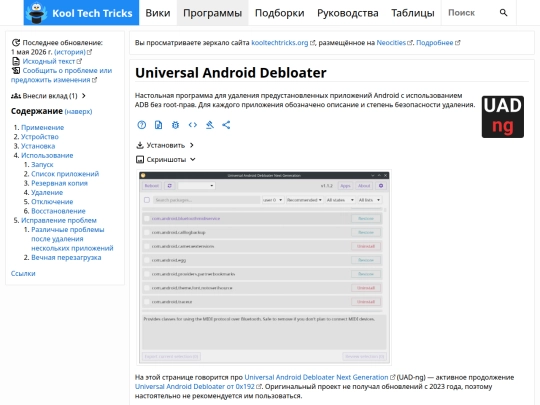Open the Таблицы menu item
The height and width of the screenshot is (405, 540).
(413, 13)
